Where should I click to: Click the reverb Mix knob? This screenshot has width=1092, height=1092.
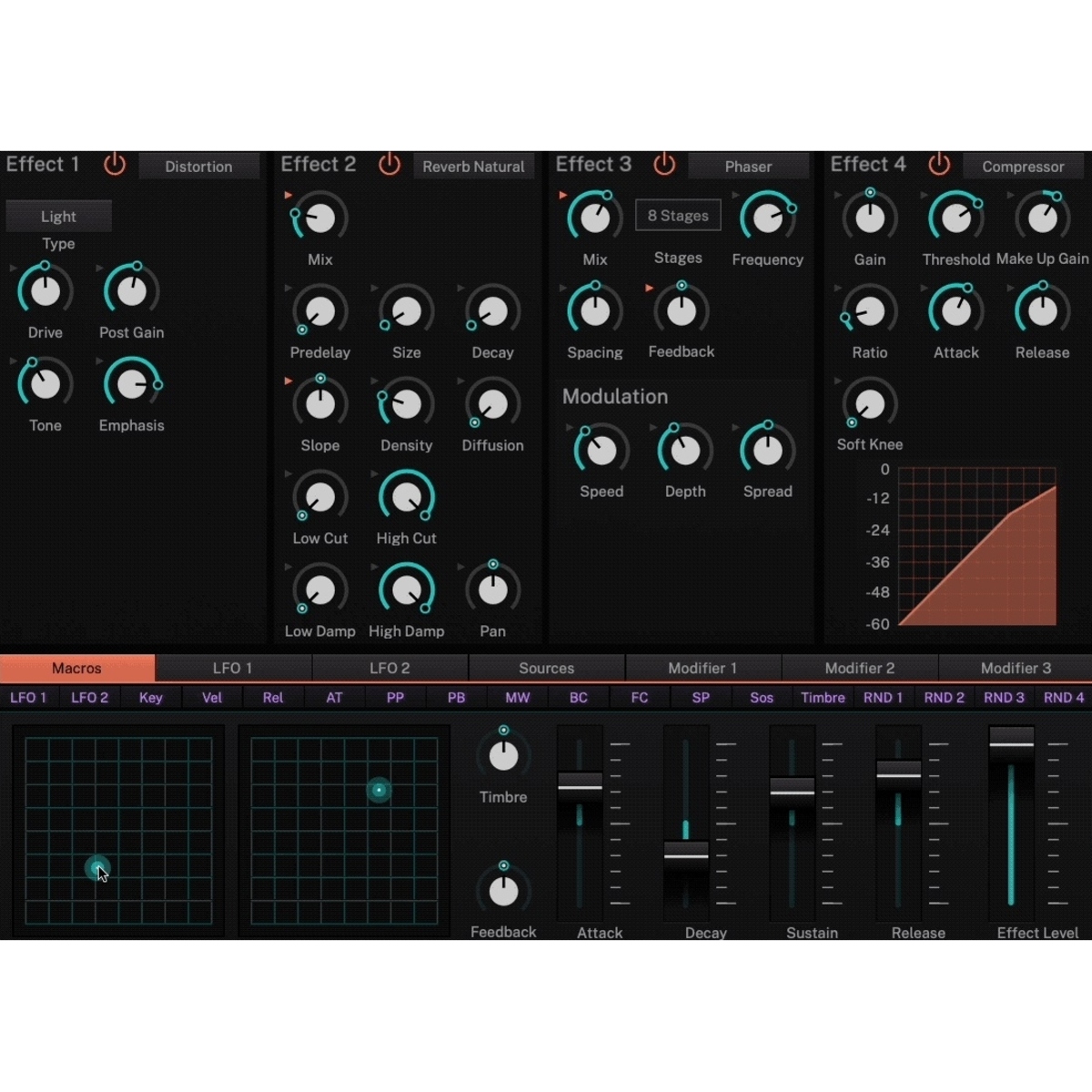point(320,218)
